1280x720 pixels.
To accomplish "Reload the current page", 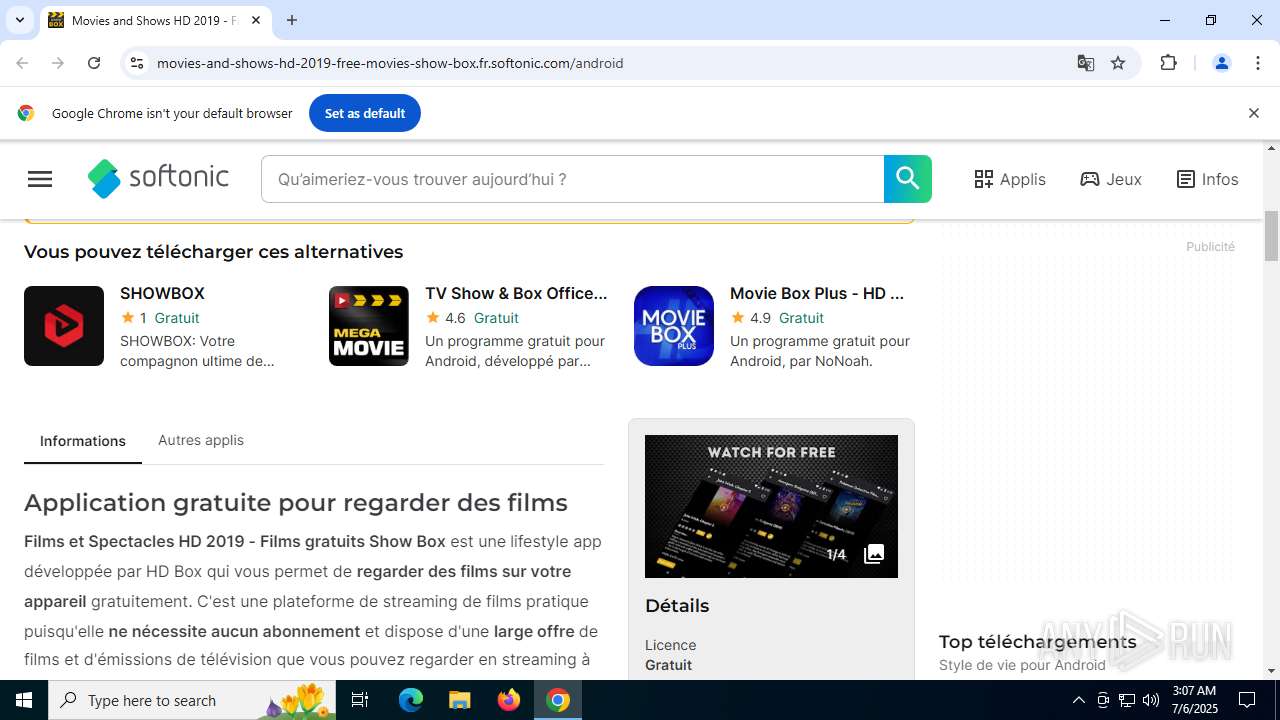I will 94,63.
